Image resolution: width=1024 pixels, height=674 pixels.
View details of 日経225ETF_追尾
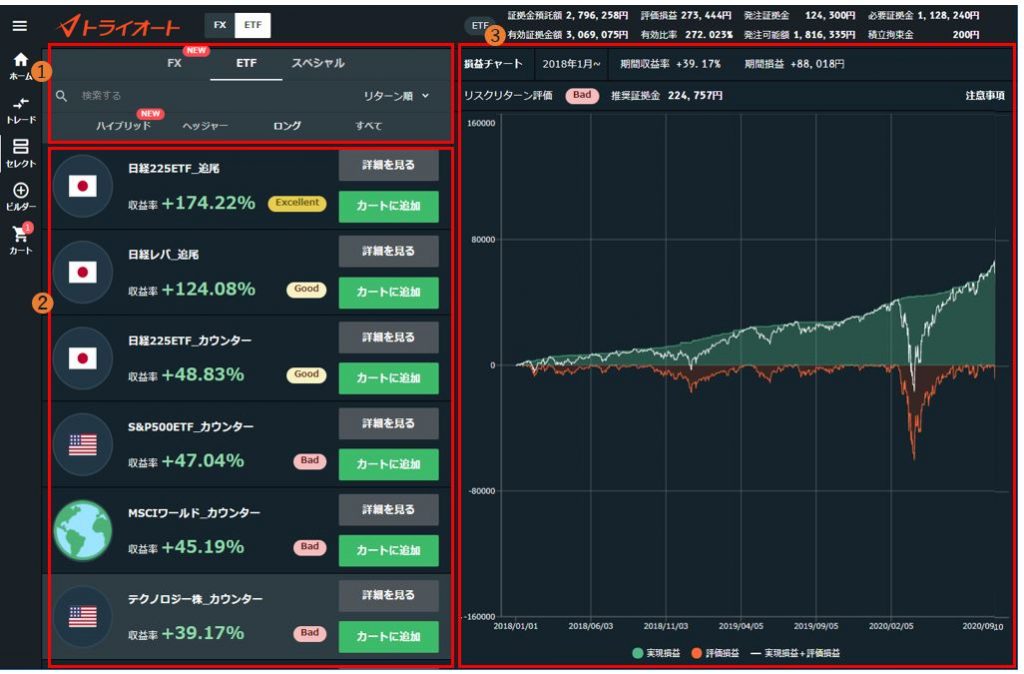[x=389, y=165]
